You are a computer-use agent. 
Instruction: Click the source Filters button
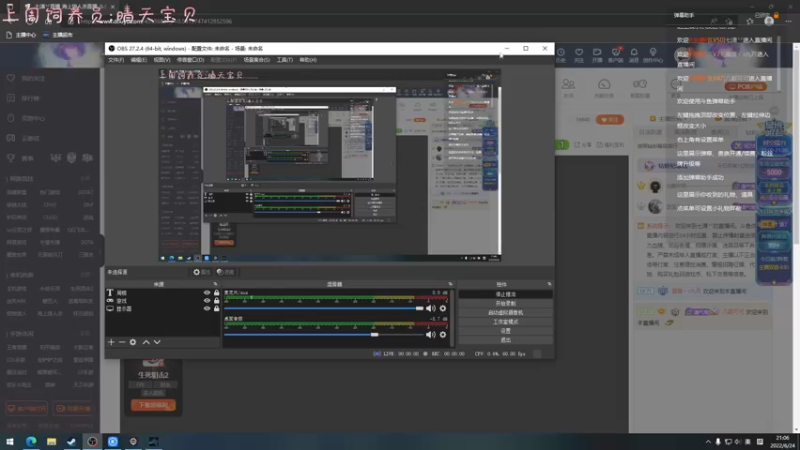pyautogui.click(x=226, y=272)
